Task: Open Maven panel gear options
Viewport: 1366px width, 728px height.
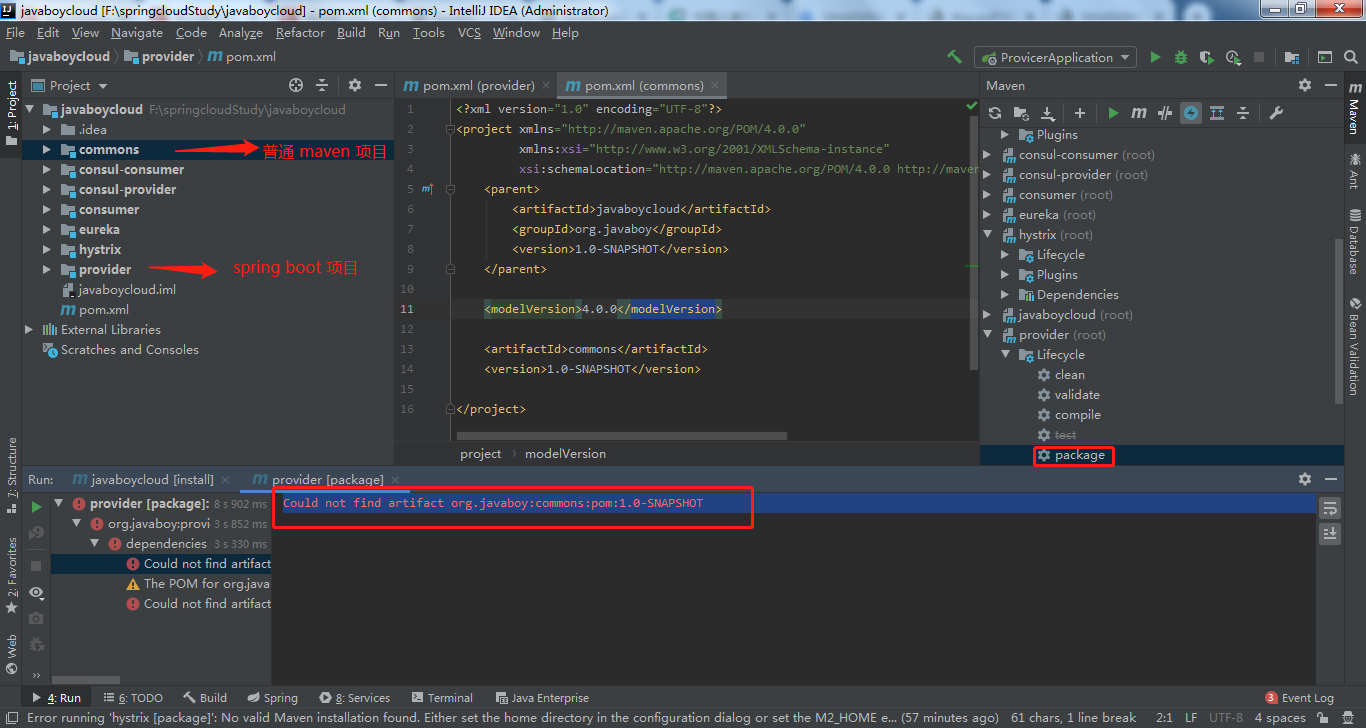Action: (1304, 86)
